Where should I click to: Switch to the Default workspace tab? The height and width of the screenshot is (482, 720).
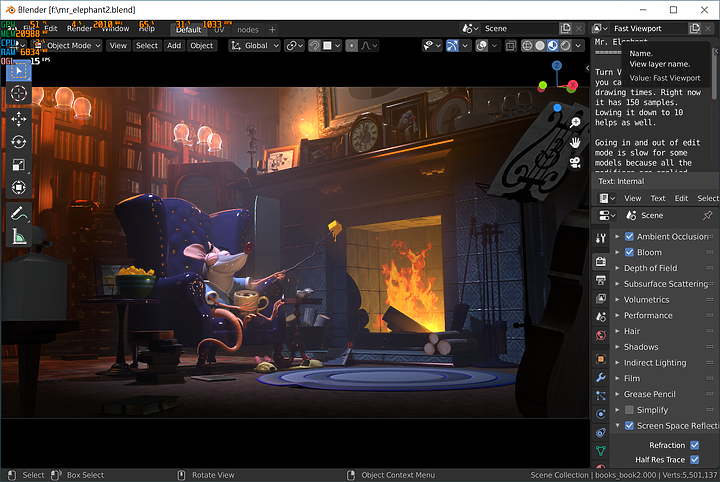(x=188, y=30)
